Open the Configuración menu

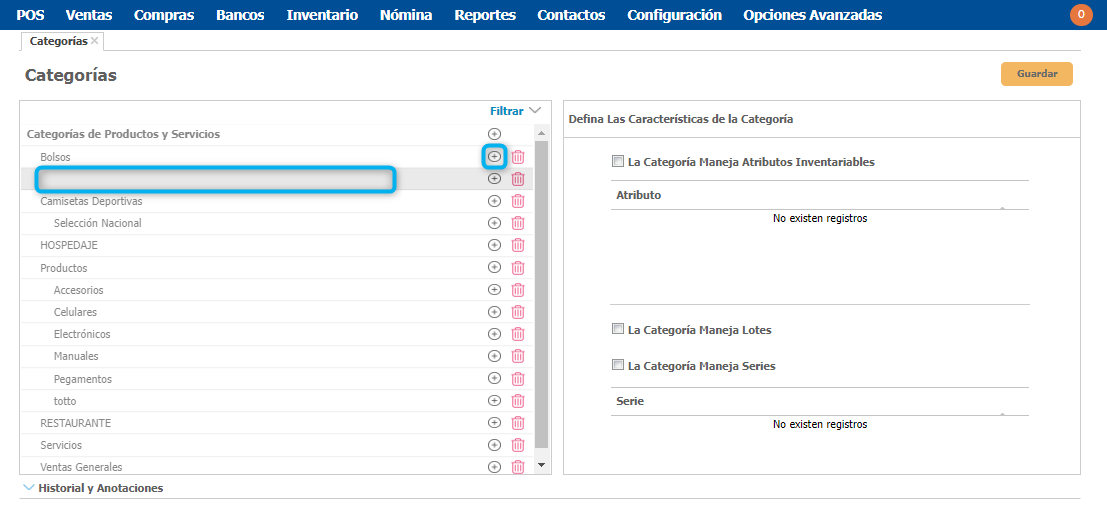[x=674, y=15]
